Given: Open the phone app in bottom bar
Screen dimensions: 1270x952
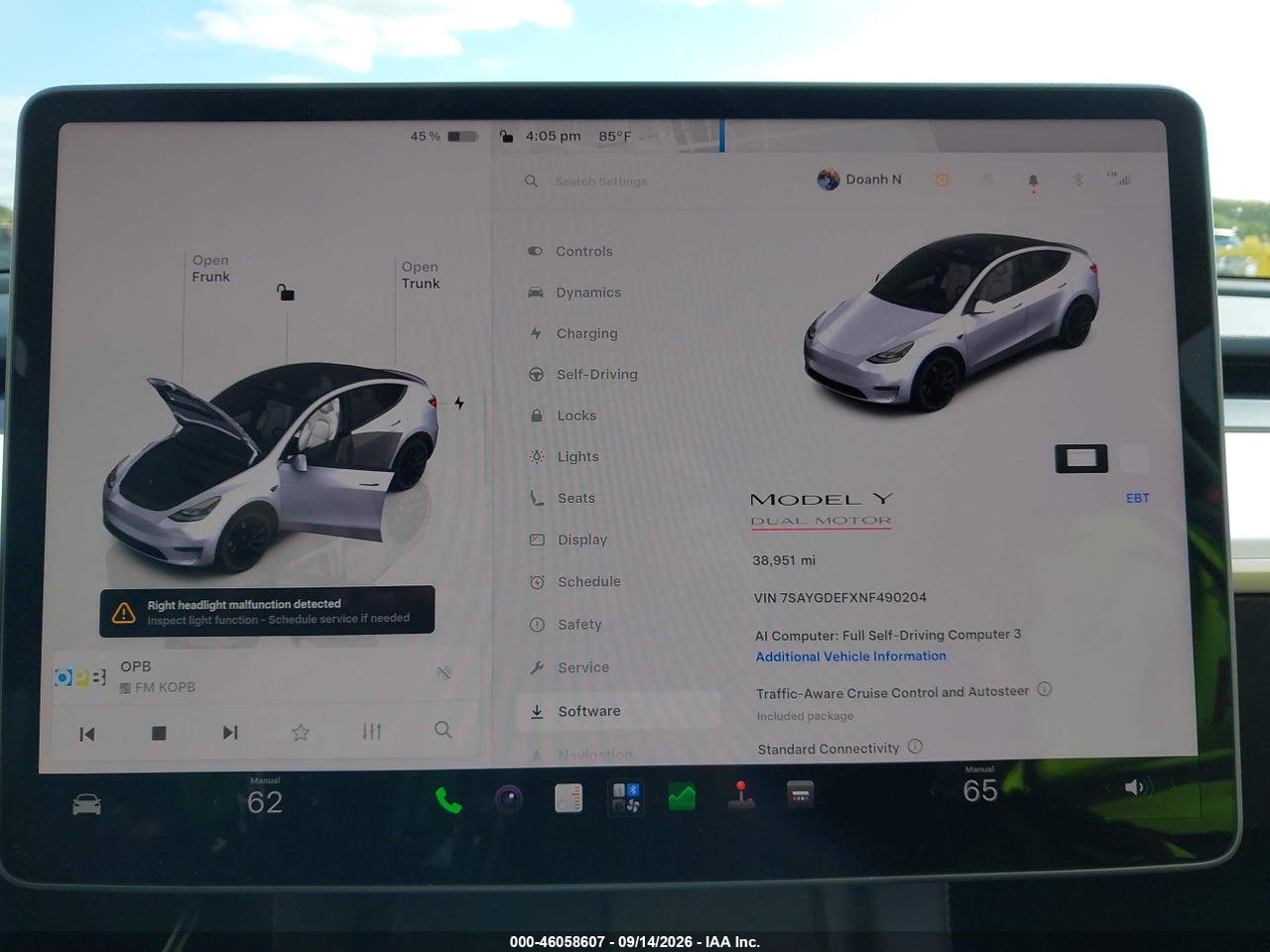Looking at the screenshot, I should pyautogui.click(x=448, y=800).
